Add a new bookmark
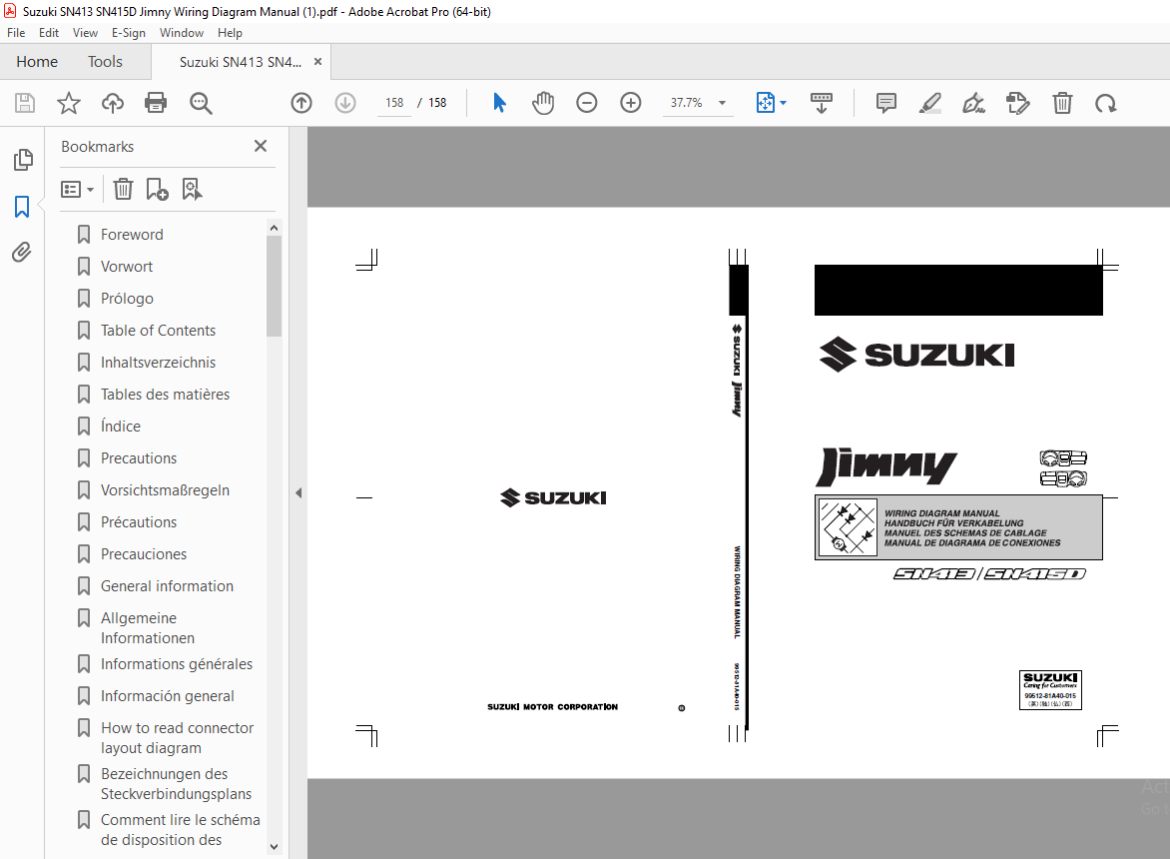 point(157,190)
